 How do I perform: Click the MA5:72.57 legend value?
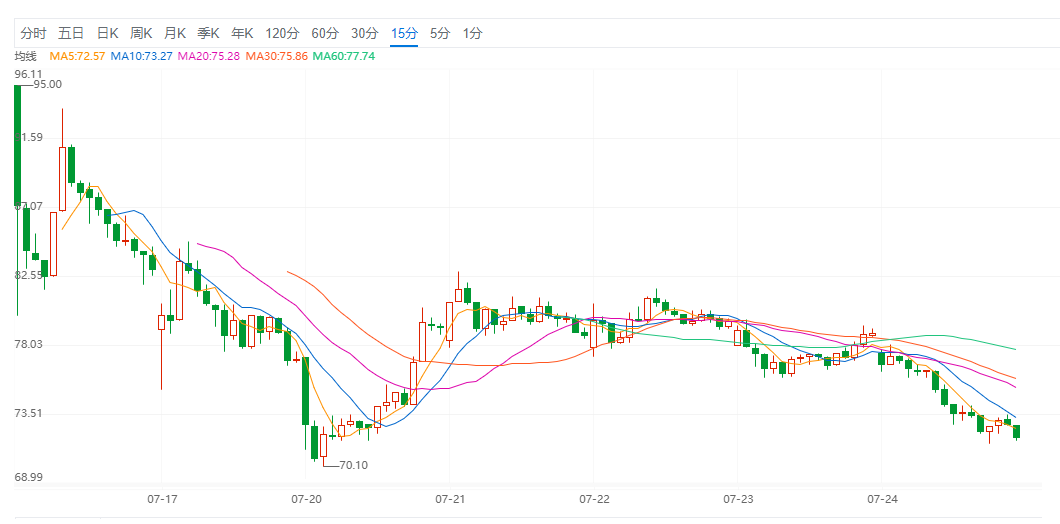[77, 56]
